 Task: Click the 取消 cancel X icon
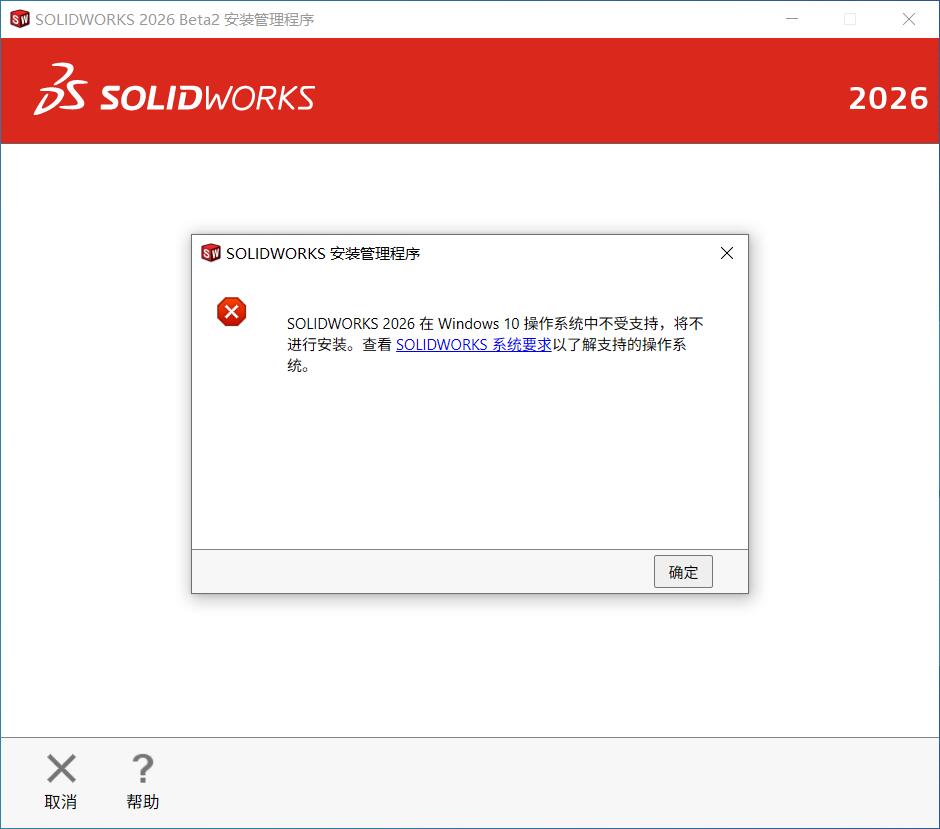coord(61,768)
